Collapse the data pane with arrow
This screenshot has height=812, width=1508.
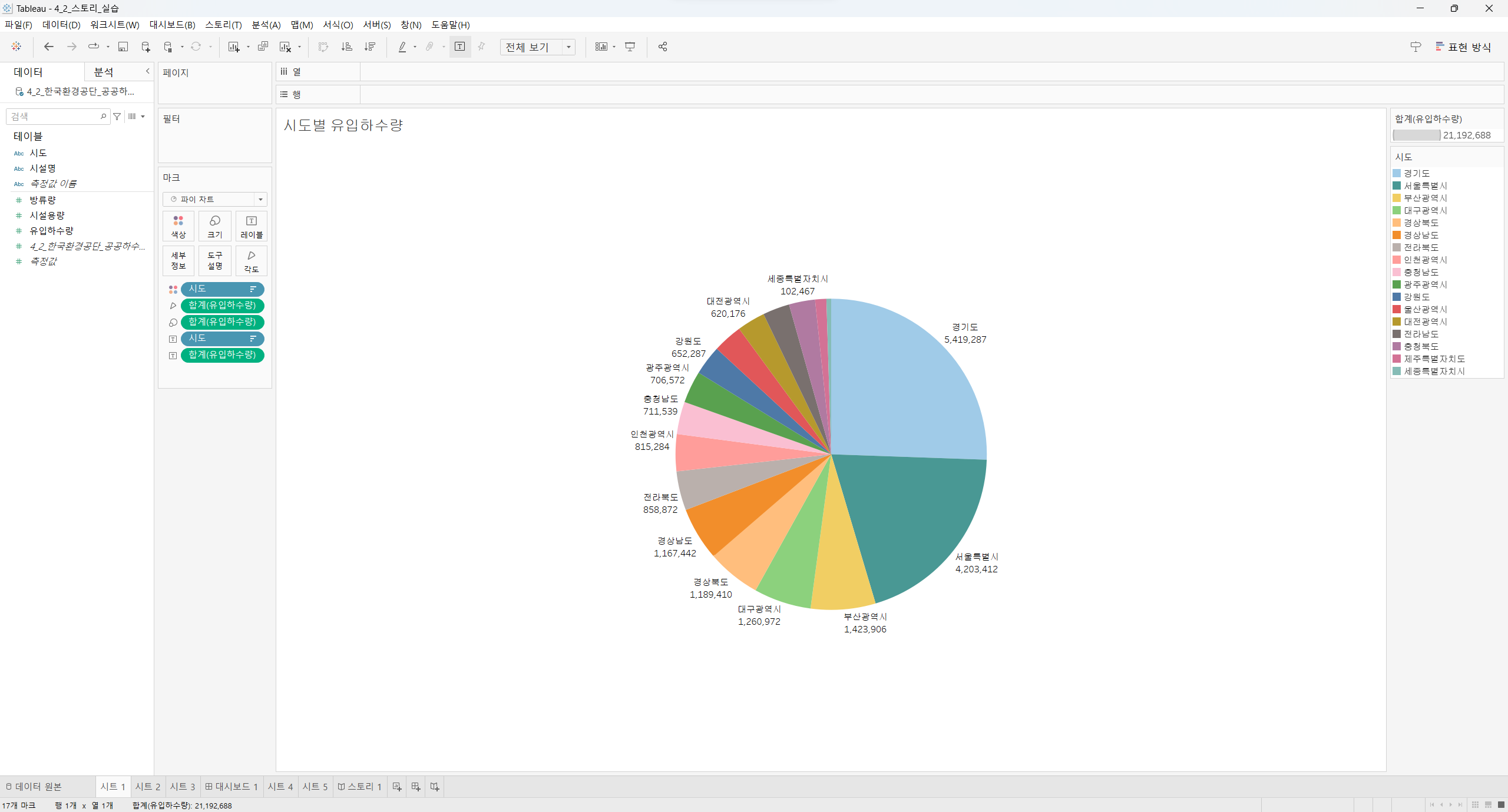147,71
